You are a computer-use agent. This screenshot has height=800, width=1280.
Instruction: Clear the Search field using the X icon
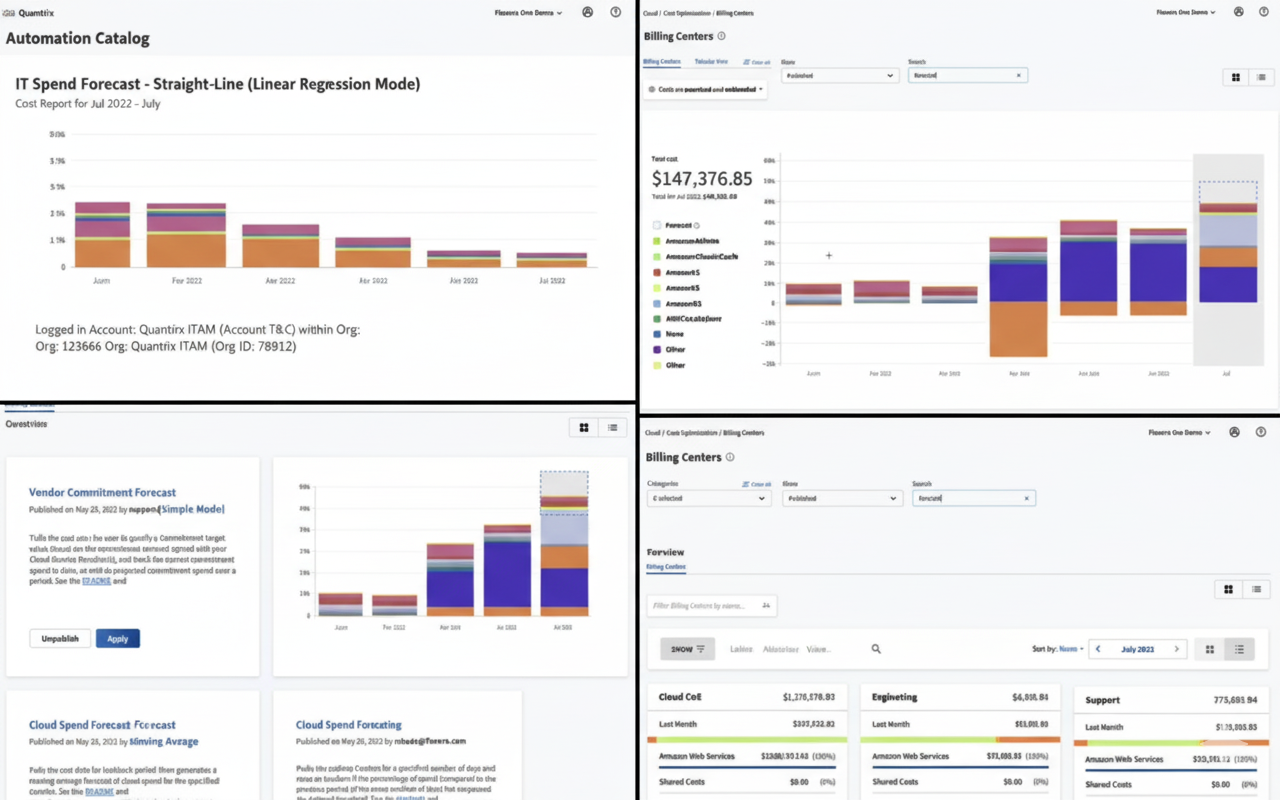(1018, 75)
